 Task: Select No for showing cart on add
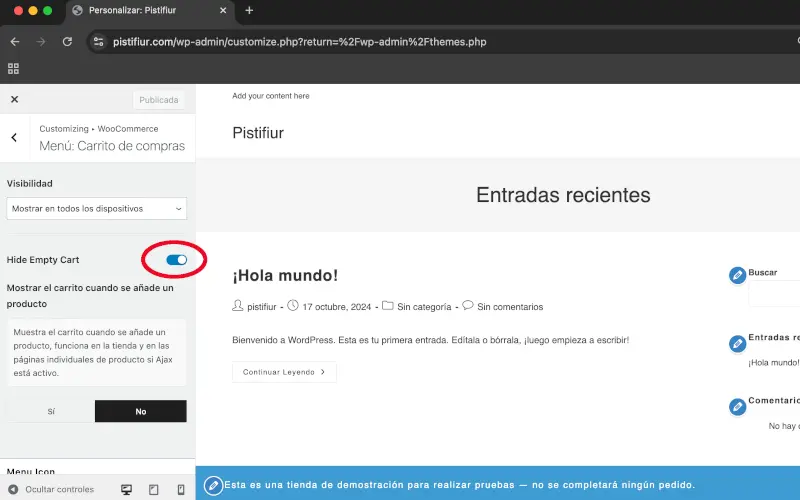[x=141, y=411]
